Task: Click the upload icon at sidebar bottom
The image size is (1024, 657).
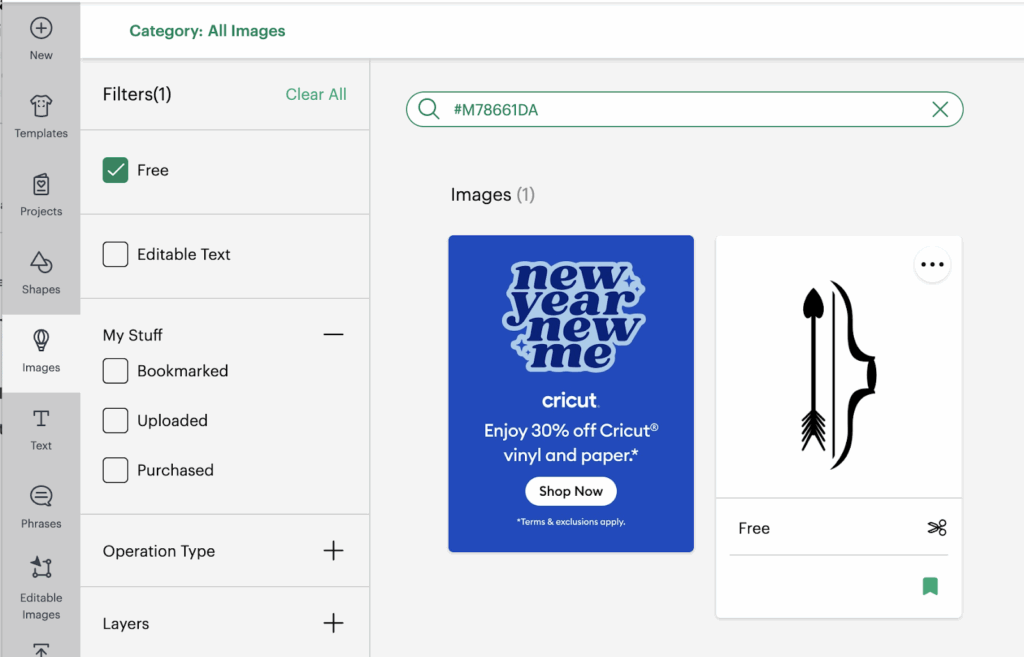Action: [x=41, y=650]
